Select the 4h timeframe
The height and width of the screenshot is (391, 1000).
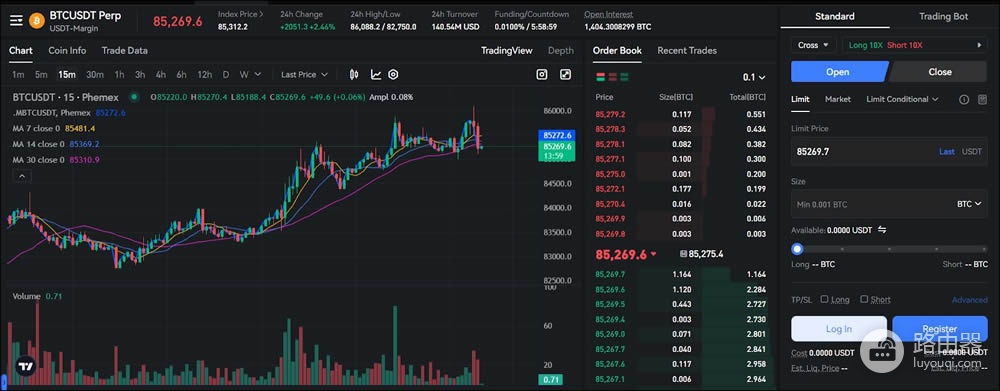(161, 75)
